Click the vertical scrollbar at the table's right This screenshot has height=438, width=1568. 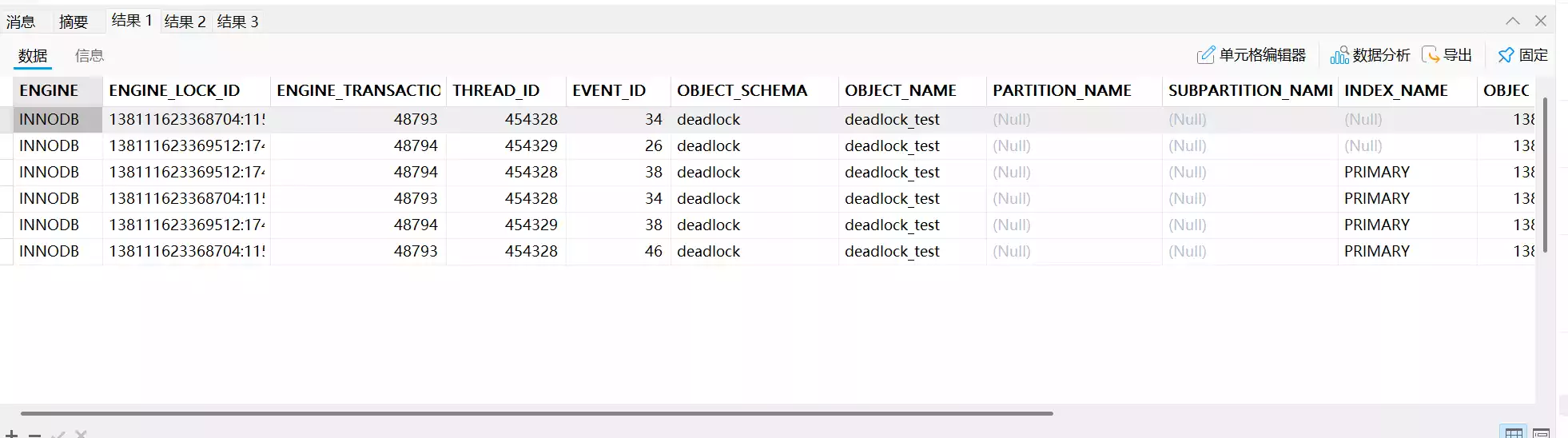(x=1545, y=174)
